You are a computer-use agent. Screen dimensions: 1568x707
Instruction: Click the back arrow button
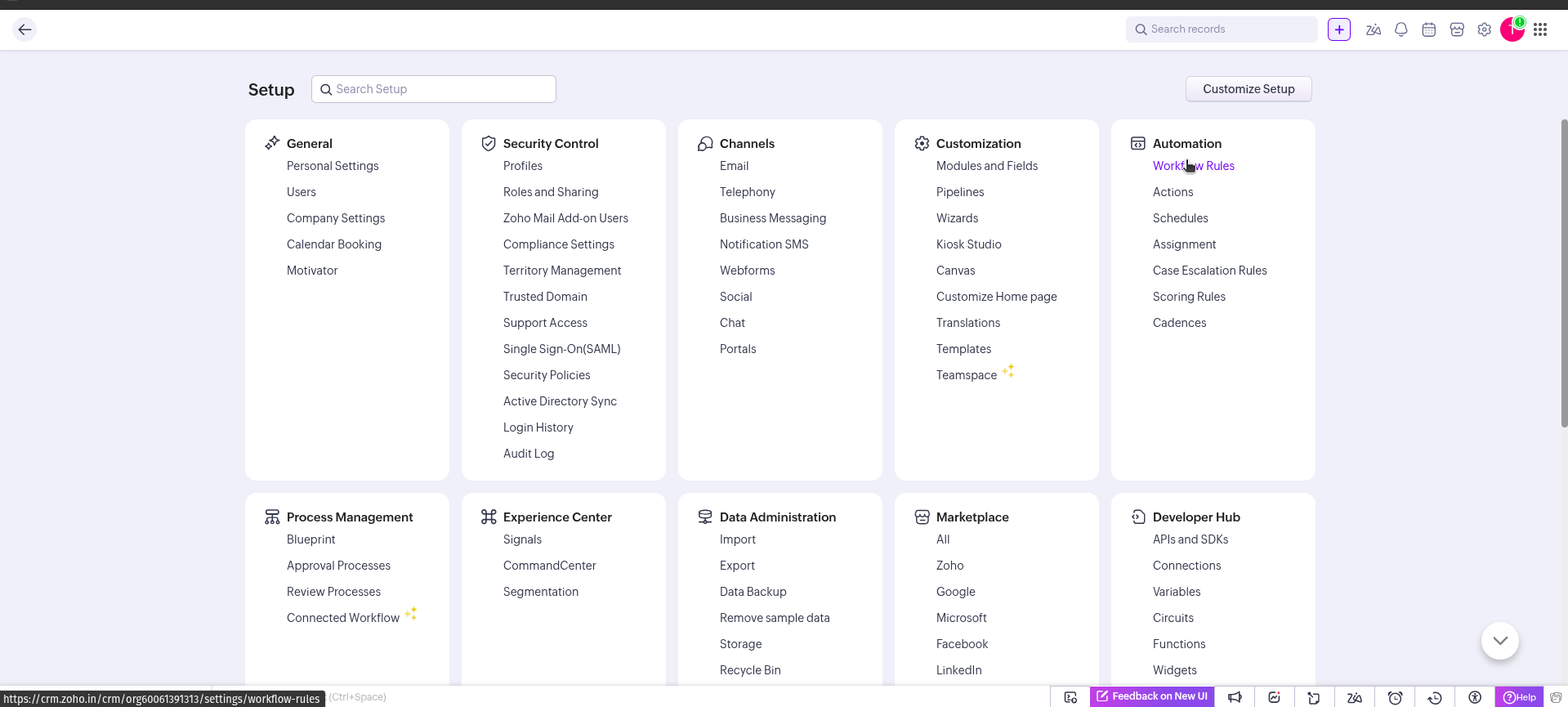point(25,30)
